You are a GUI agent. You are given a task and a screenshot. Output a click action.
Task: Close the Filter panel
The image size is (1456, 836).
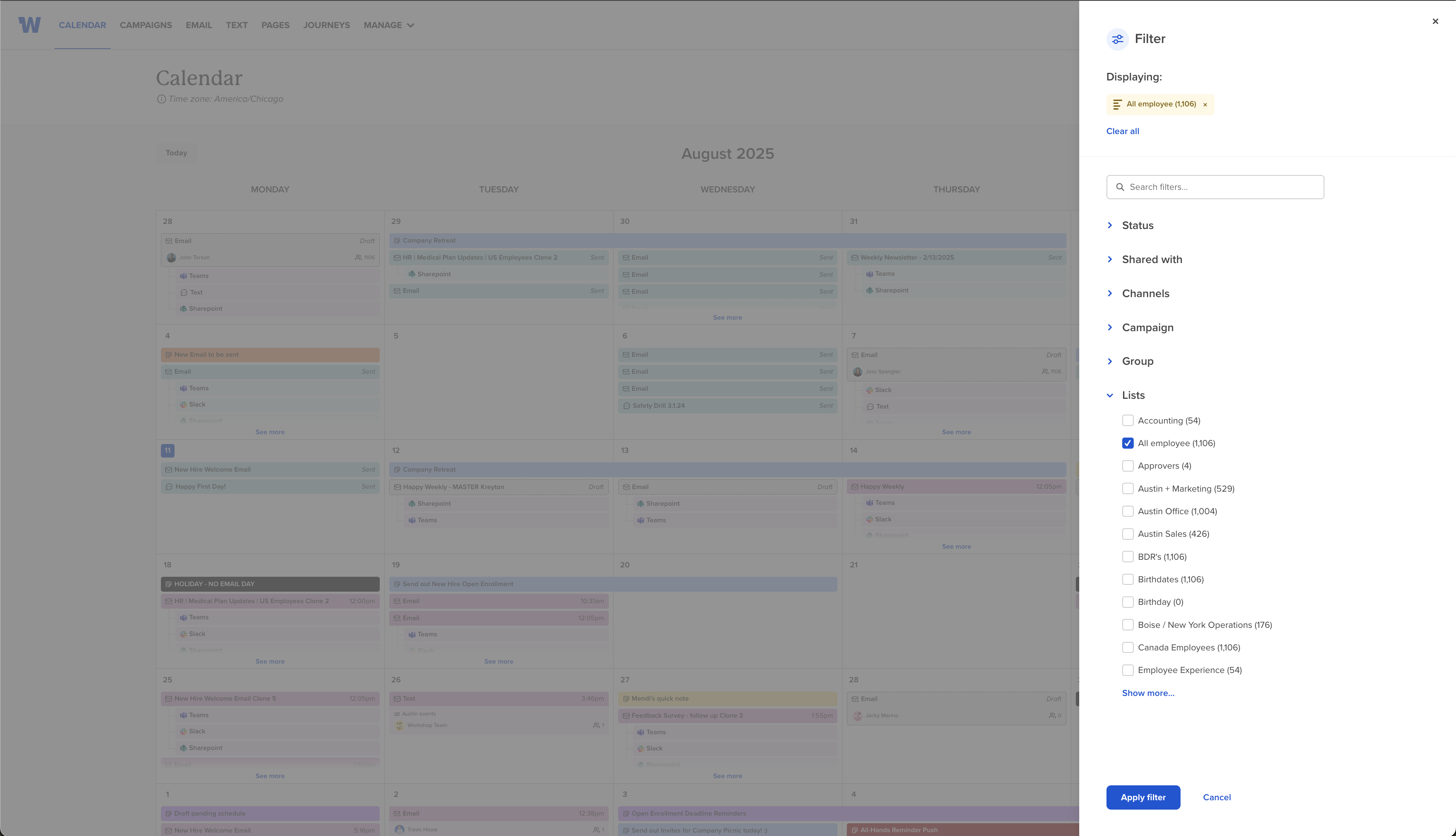(1435, 21)
